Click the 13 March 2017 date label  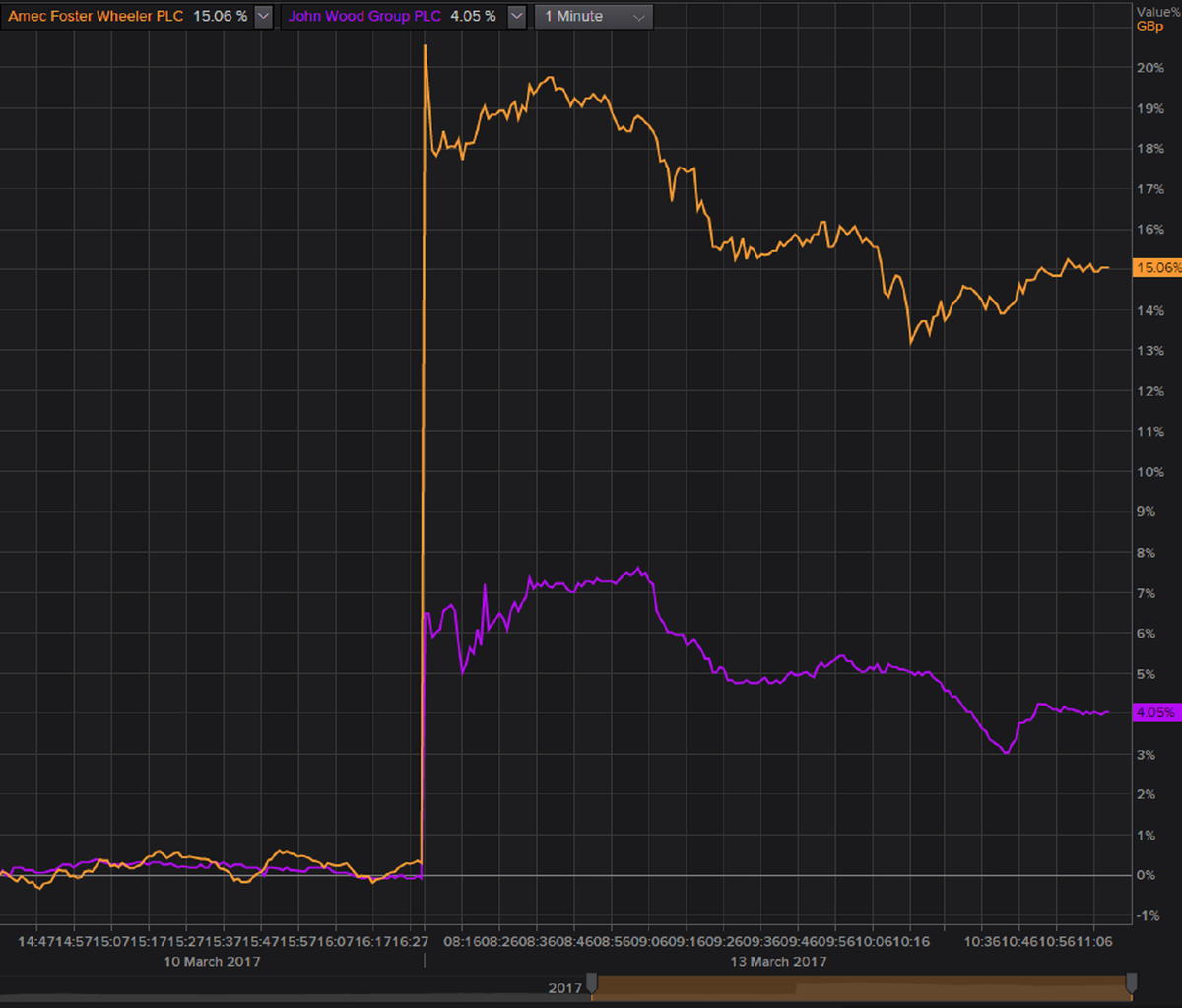coord(778,961)
